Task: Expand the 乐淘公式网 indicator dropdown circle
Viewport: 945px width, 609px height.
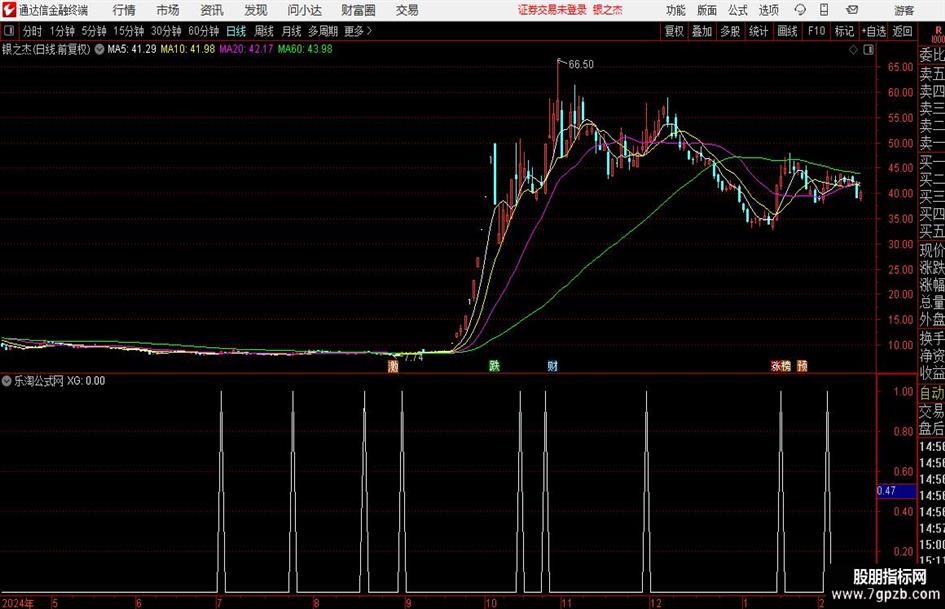Action: [x=7, y=381]
